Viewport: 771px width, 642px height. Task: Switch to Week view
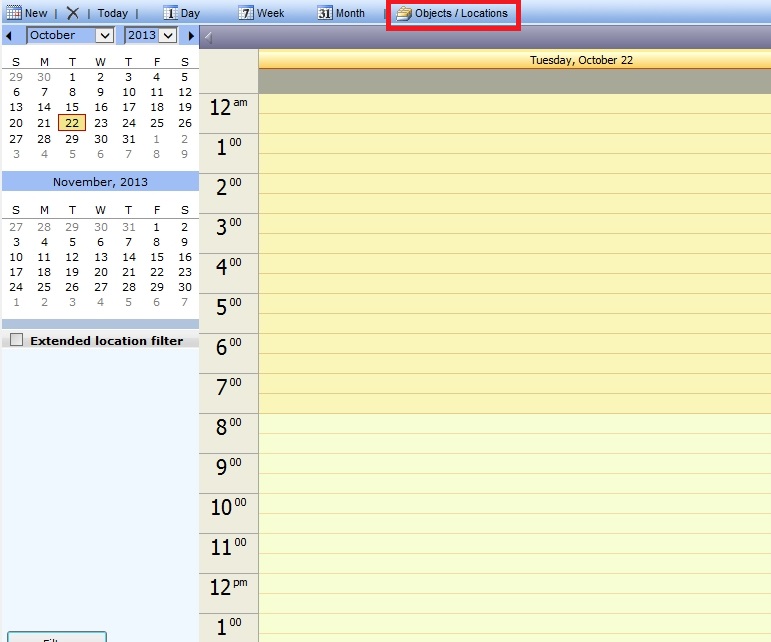(x=261, y=13)
